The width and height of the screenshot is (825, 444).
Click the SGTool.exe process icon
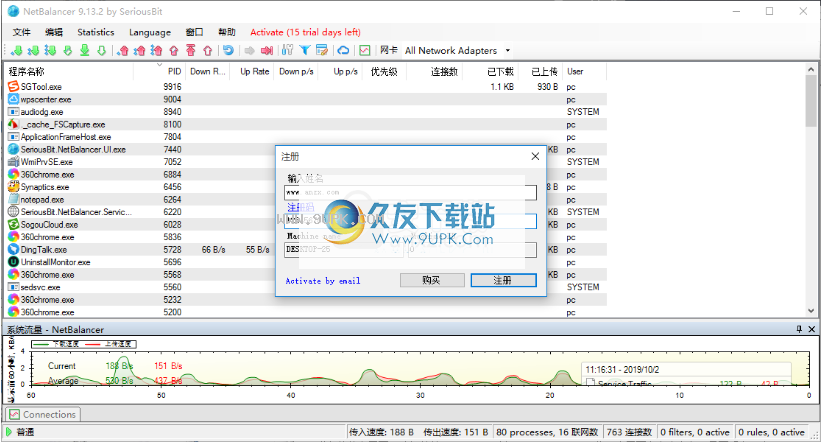[x=13, y=86]
